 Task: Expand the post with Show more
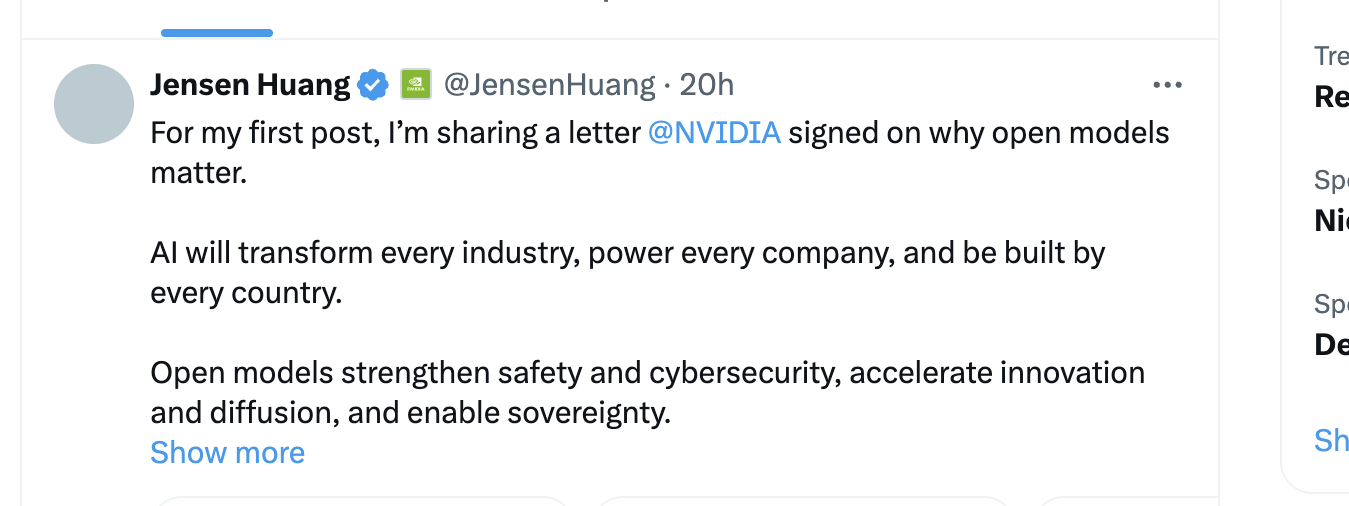pos(227,453)
